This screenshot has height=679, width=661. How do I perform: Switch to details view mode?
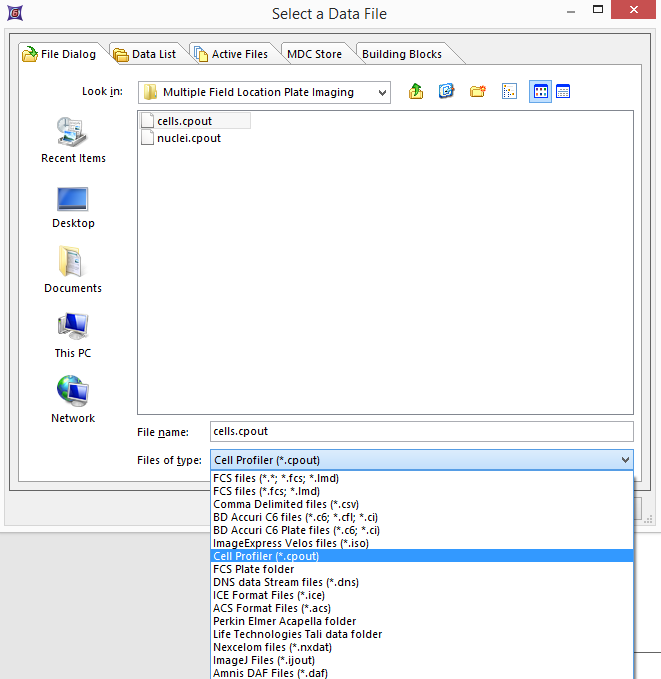(563, 92)
